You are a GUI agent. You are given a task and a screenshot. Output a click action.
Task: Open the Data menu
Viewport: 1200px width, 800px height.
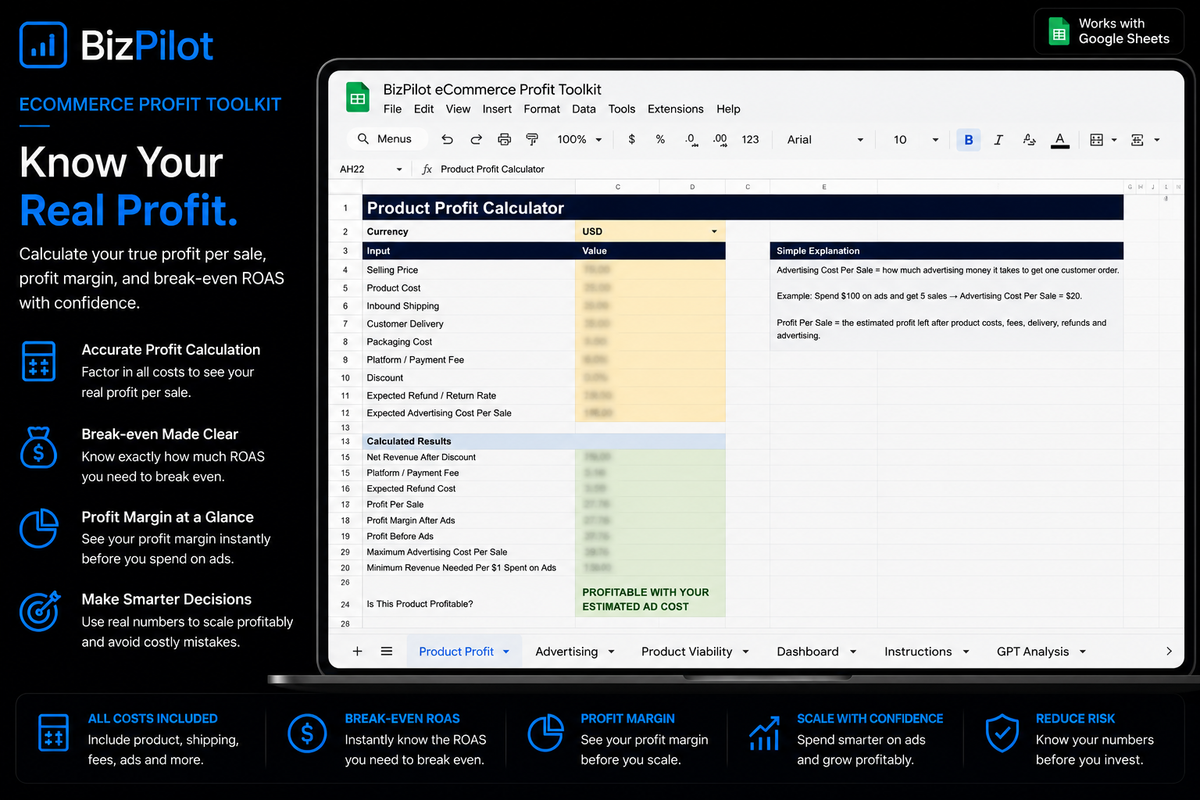[x=584, y=109]
